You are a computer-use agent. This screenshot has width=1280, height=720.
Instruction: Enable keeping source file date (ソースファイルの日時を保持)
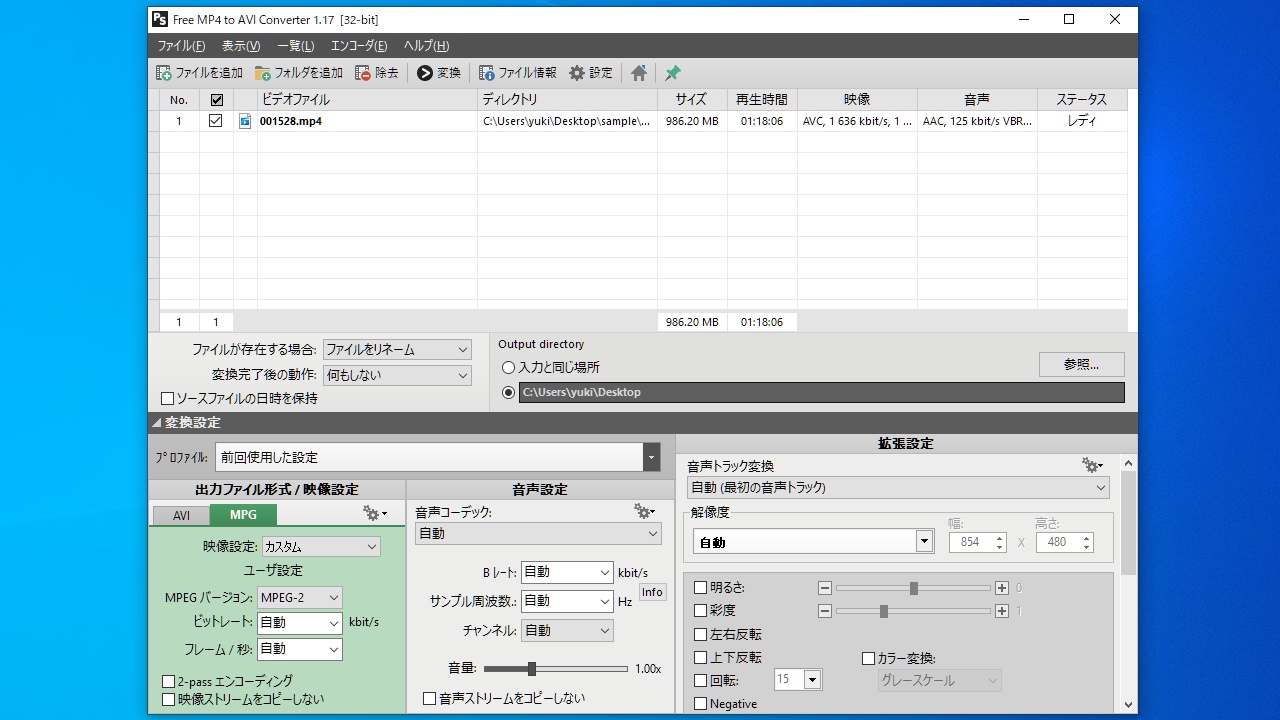tap(168, 398)
